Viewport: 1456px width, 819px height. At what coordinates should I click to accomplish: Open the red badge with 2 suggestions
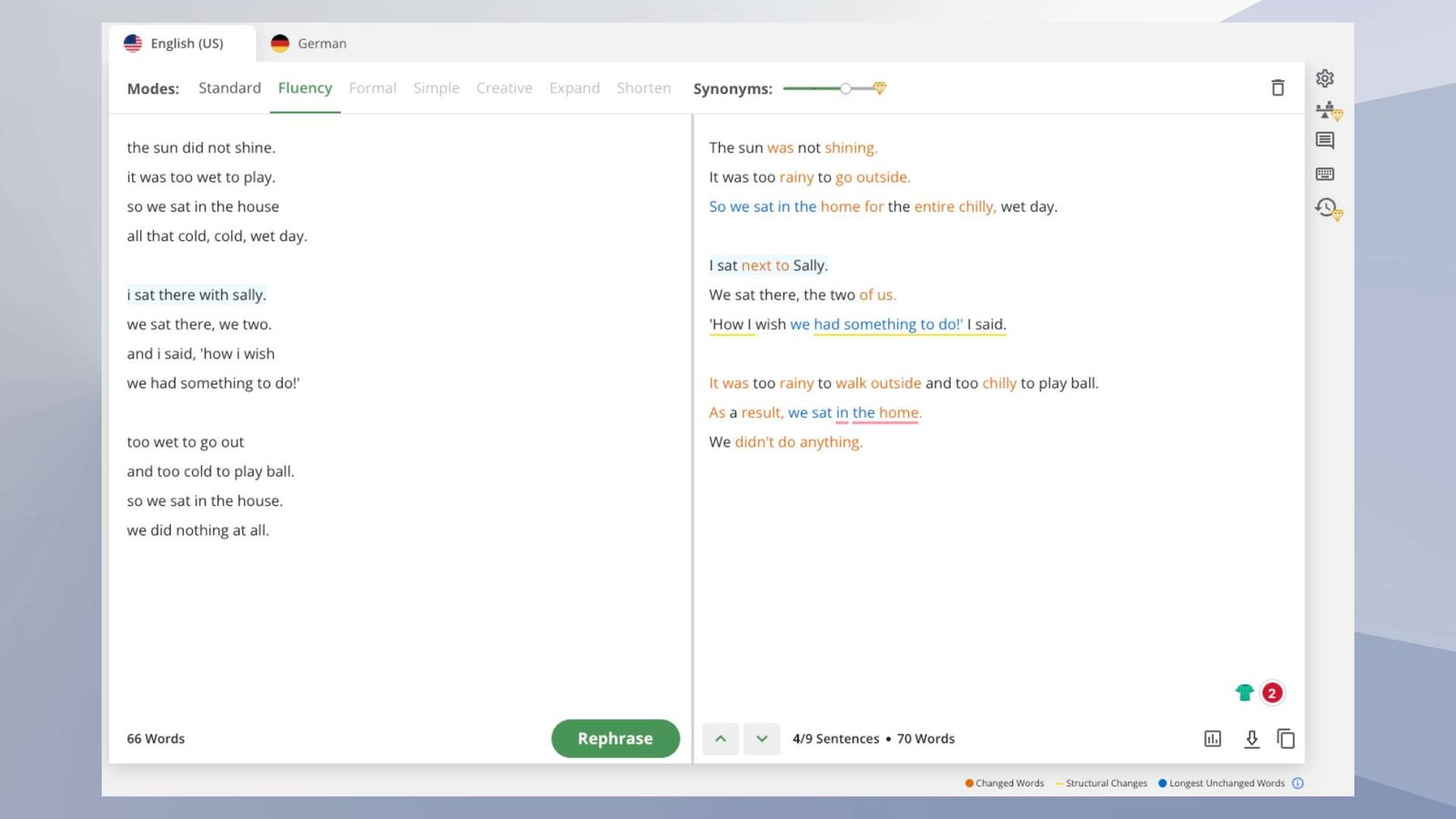point(1272,693)
